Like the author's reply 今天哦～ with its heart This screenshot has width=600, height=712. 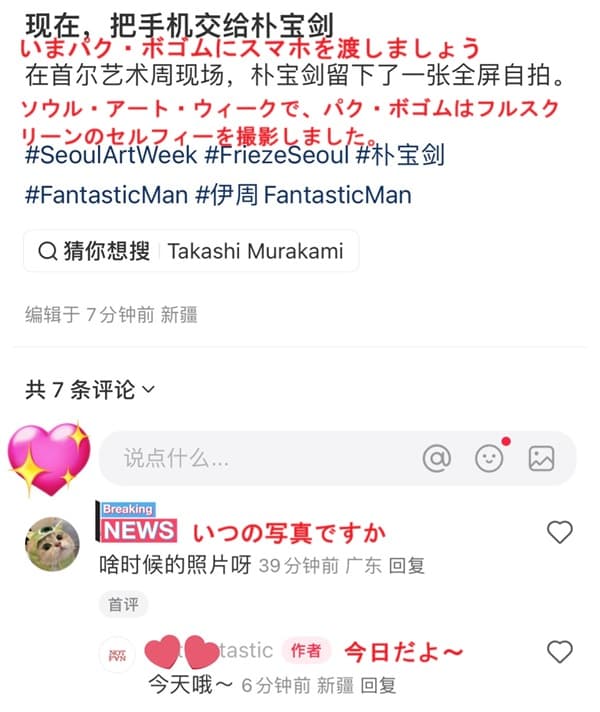click(x=560, y=652)
